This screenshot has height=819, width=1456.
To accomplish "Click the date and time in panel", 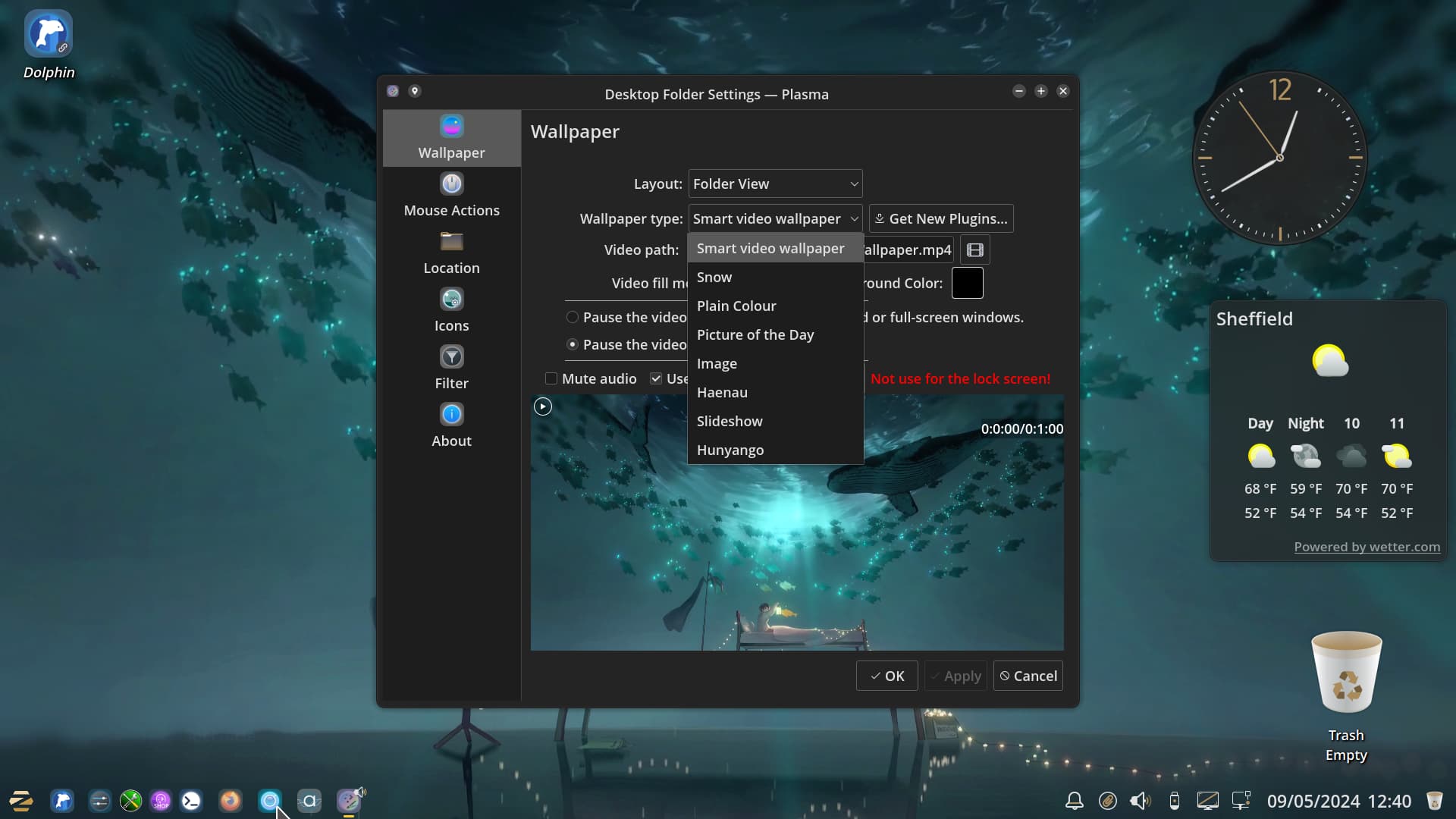I will coord(1338,801).
